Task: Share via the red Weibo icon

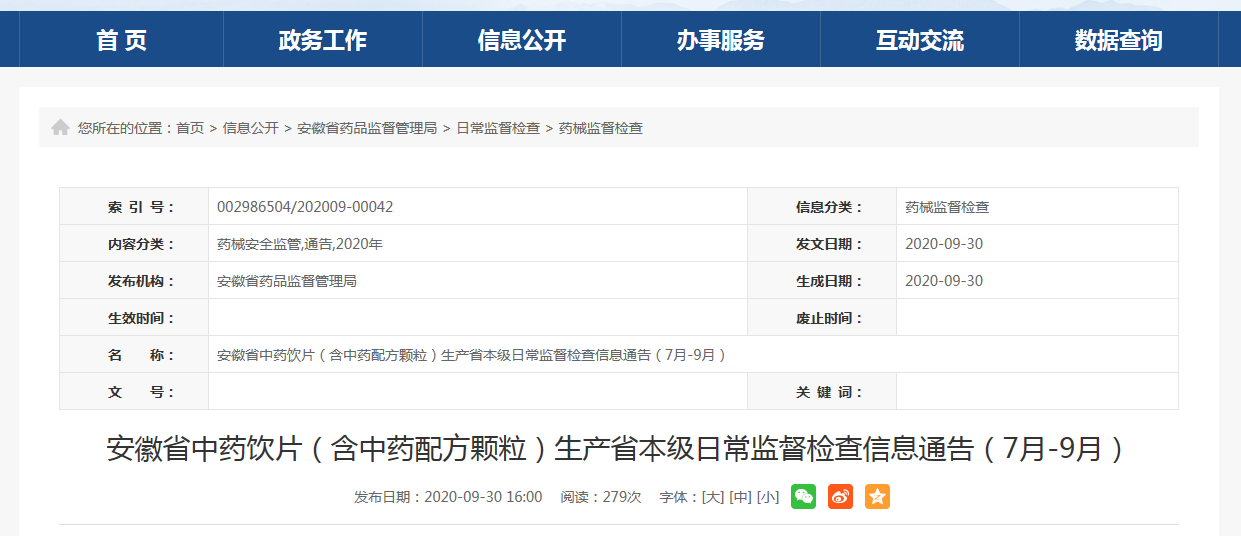Action: click(x=840, y=496)
